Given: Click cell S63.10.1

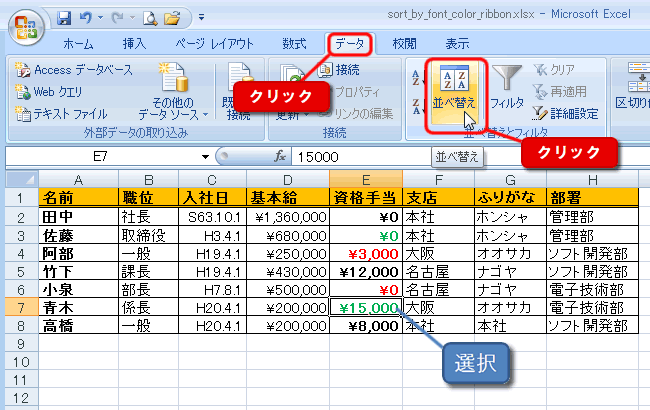Looking at the screenshot, I should [x=212, y=216].
